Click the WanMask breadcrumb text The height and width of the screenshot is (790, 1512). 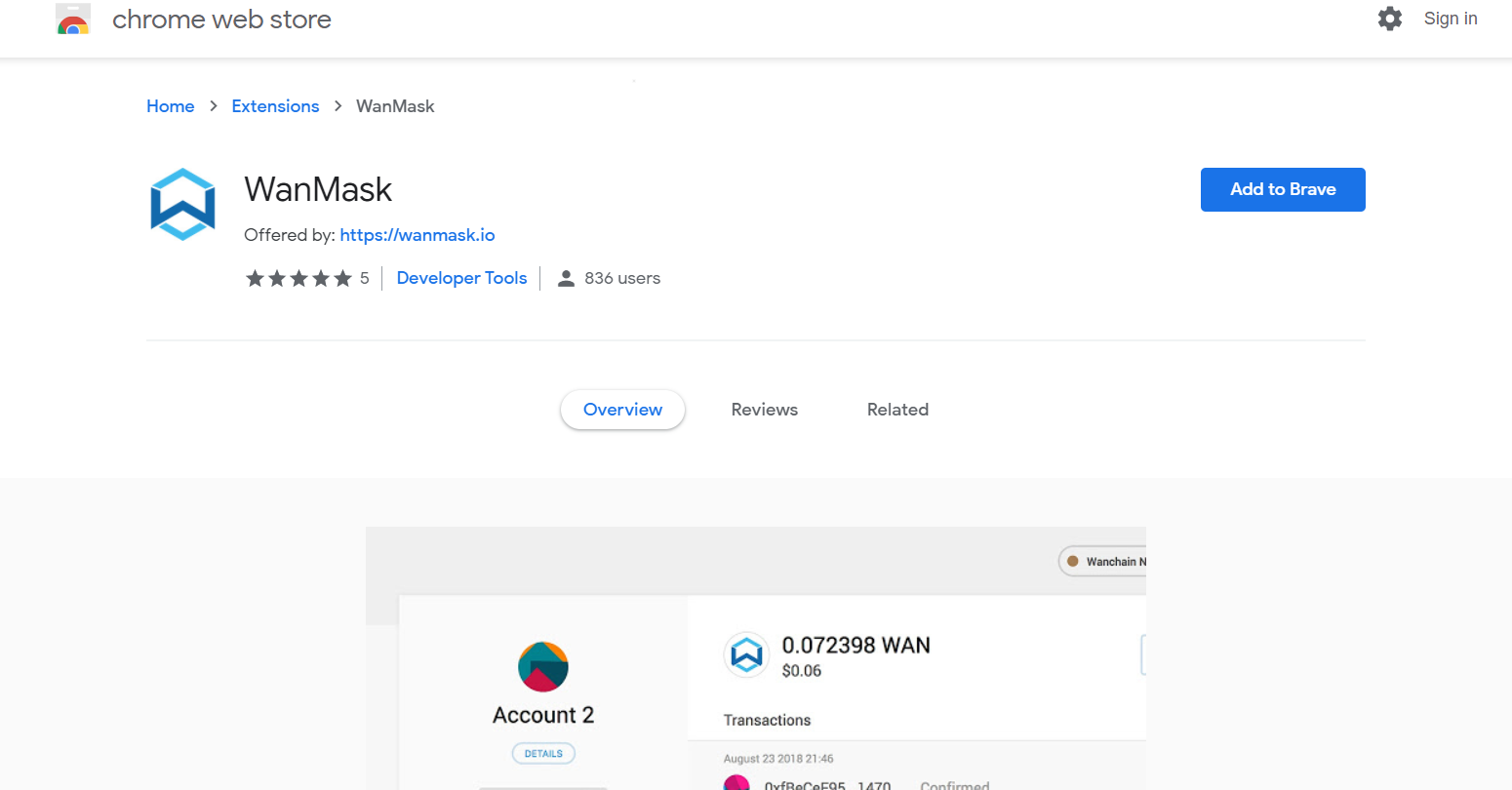click(x=395, y=106)
